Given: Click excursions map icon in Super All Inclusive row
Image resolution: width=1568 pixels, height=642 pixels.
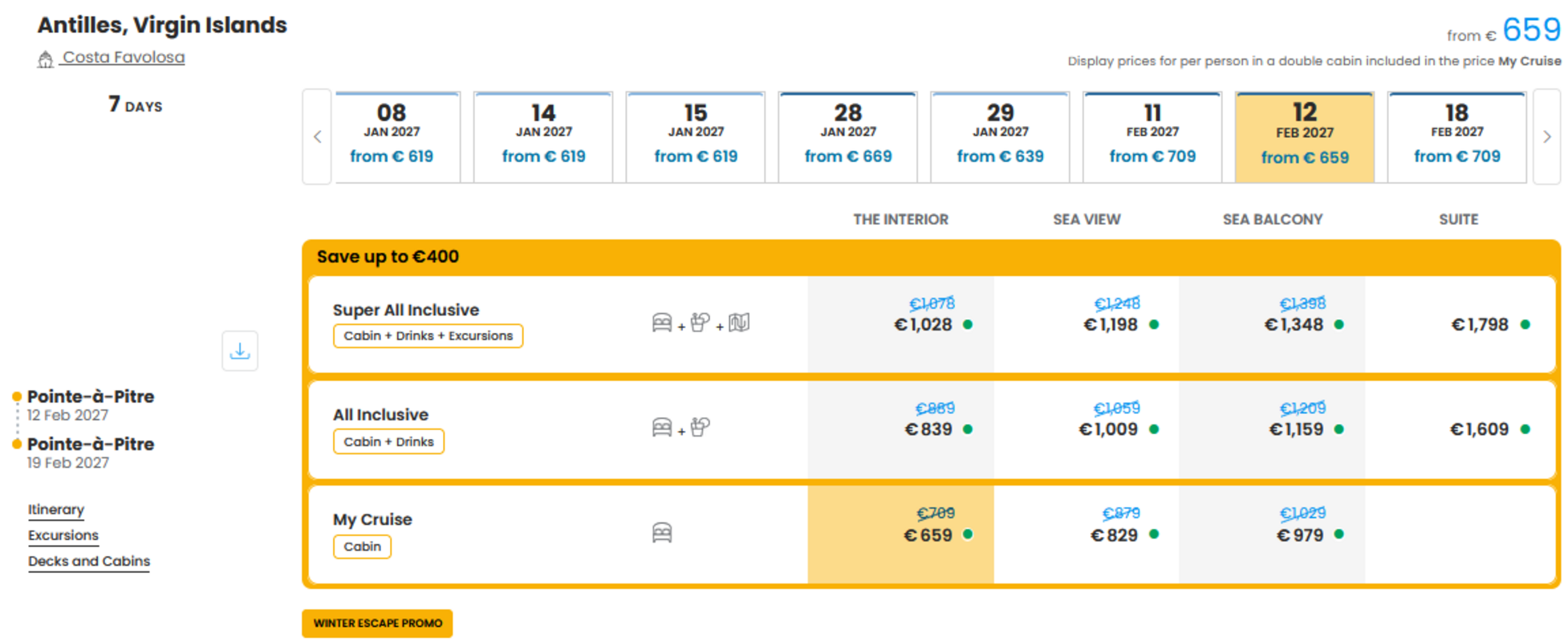Looking at the screenshot, I should pos(739,323).
